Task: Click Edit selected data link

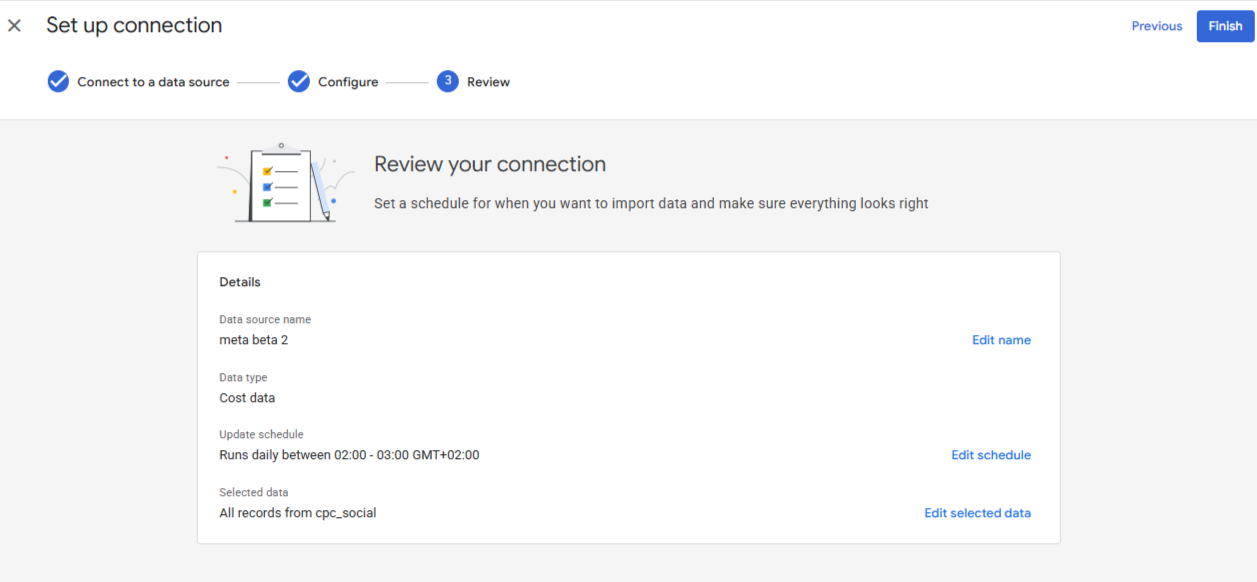Action: click(977, 513)
